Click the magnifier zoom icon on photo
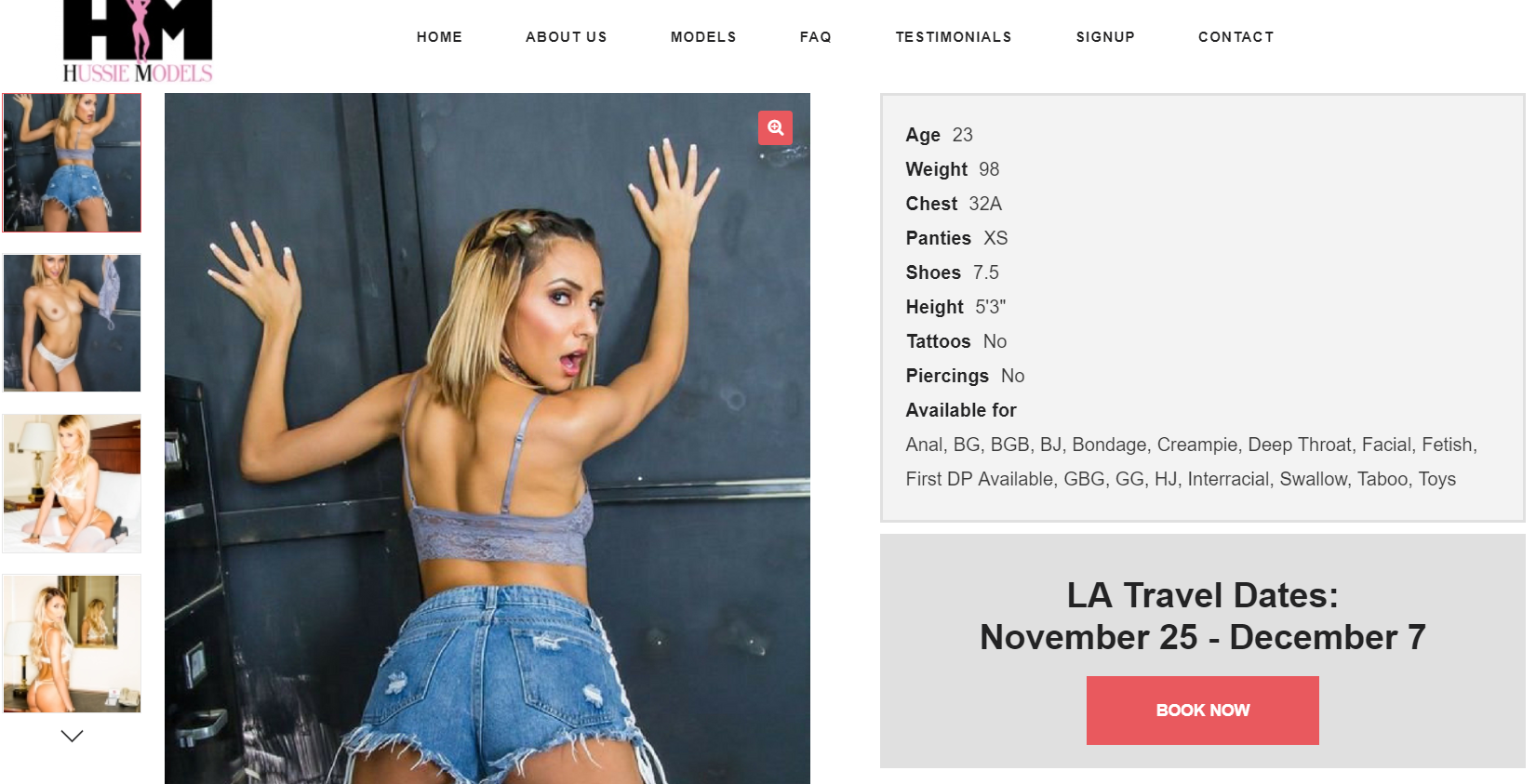 tap(775, 128)
